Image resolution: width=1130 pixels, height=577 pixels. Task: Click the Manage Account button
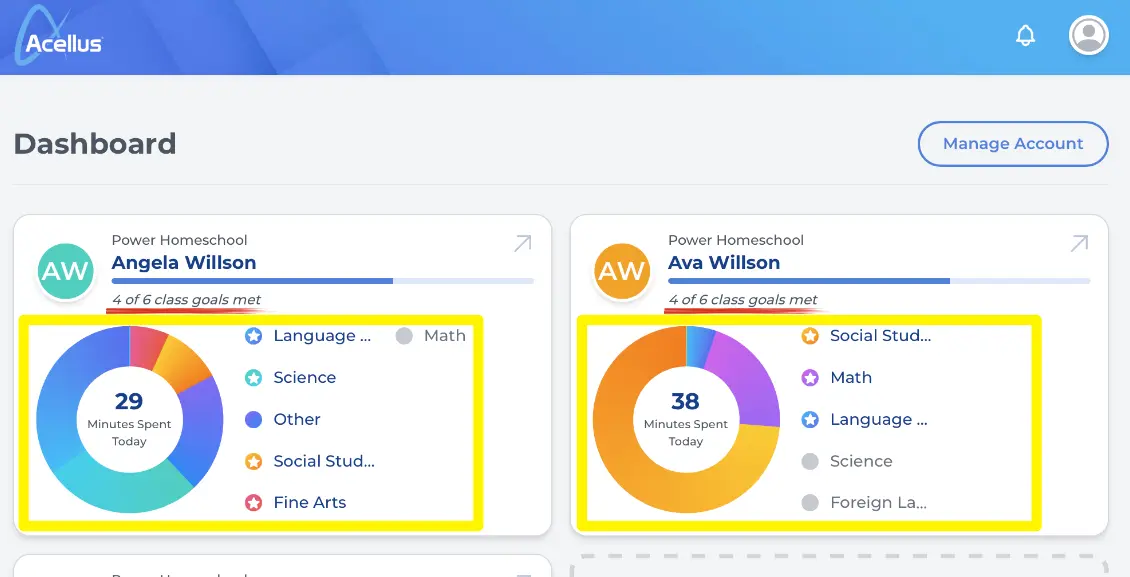pos(1013,144)
